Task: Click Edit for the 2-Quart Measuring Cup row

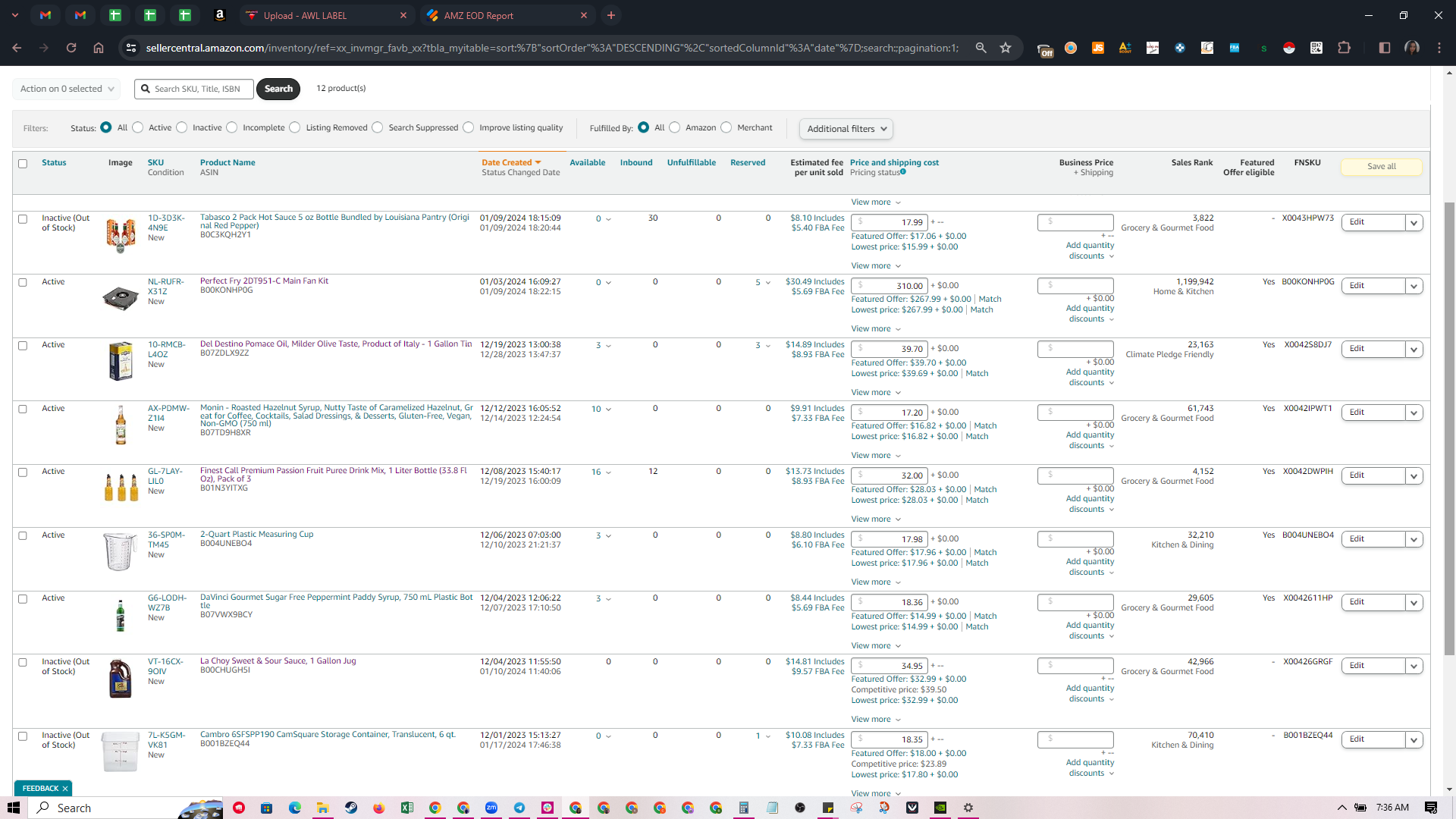Action: (x=1373, y=539)
